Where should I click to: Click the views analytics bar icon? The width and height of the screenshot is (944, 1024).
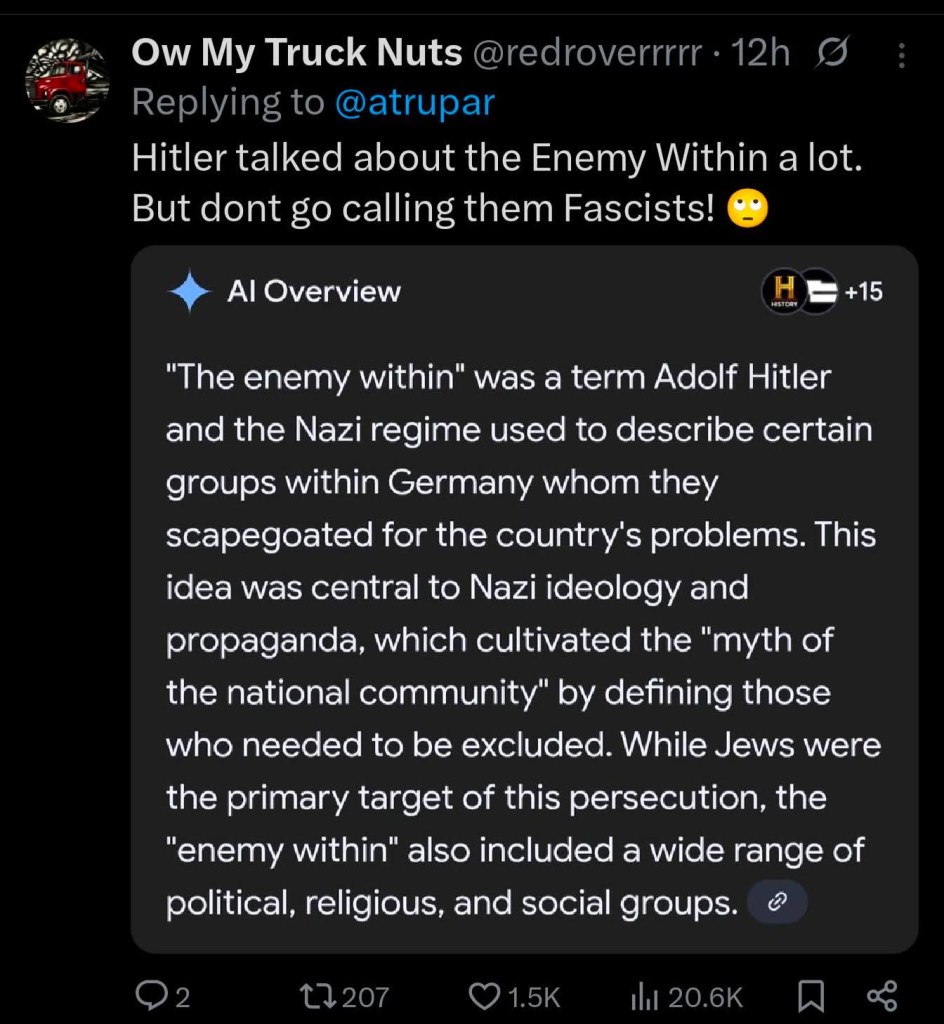click(641, 995)
